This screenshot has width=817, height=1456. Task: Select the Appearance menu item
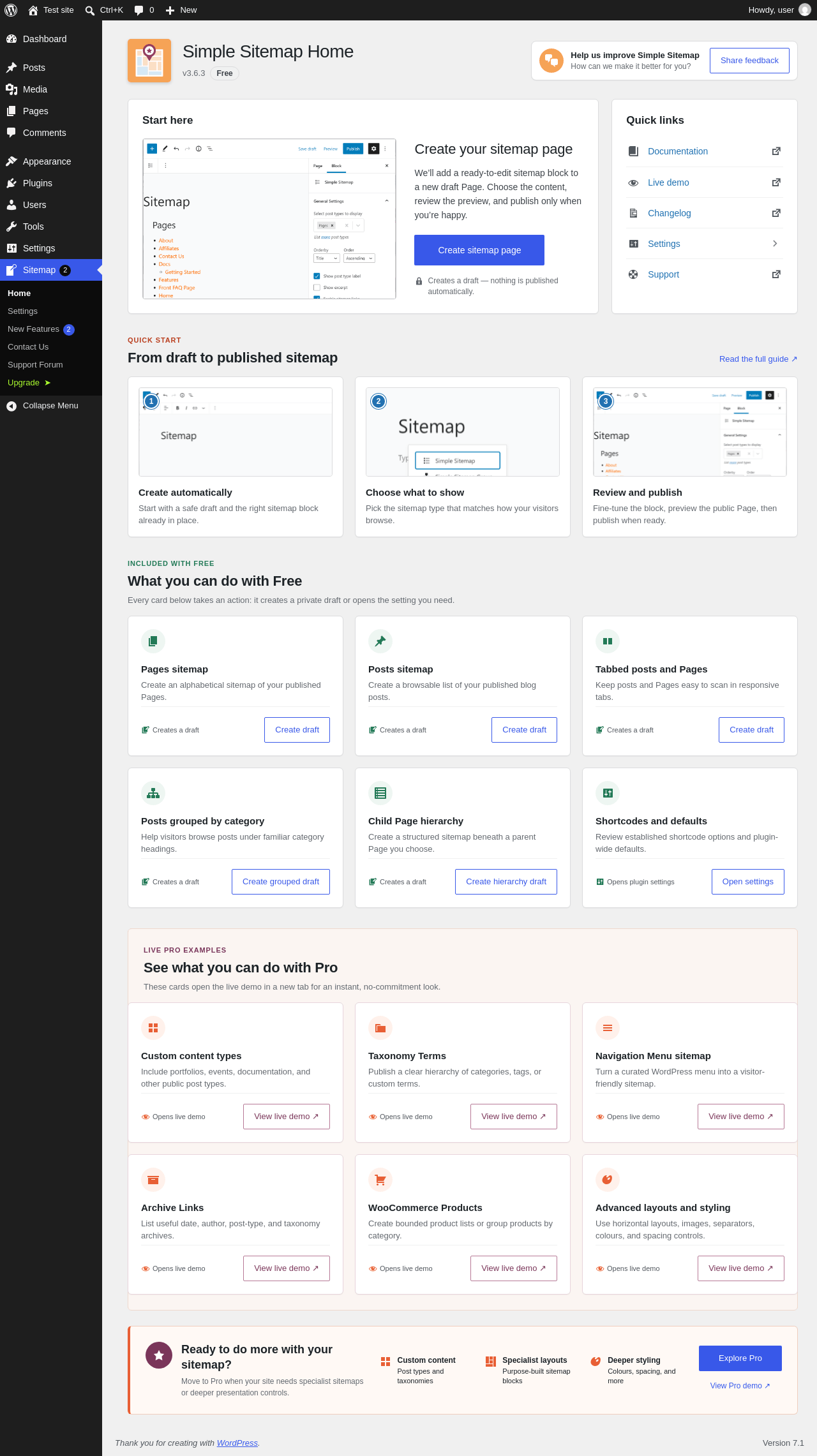point(51,161)
